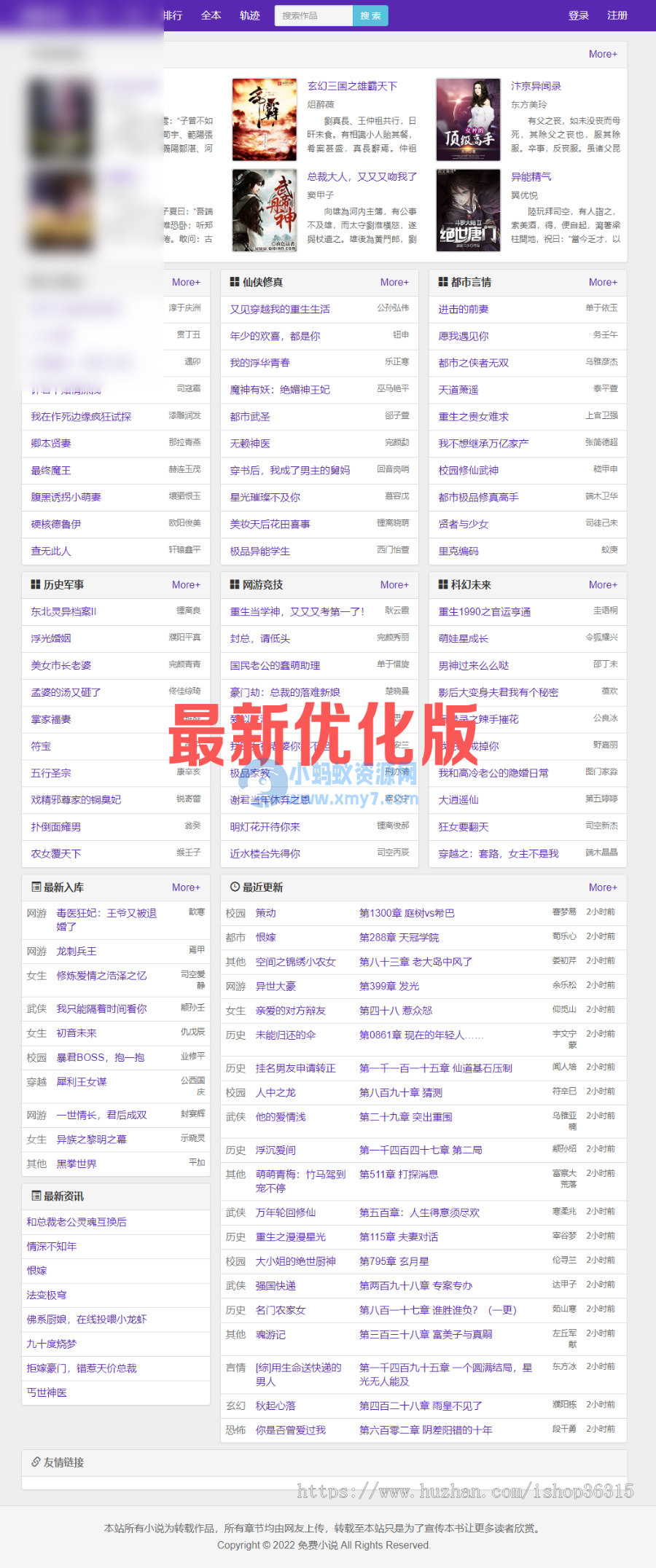Viewport: 656px width, 1568px height.
Task: Open the title 玄幻三国之雄霸天下
Action: point(353,86)
